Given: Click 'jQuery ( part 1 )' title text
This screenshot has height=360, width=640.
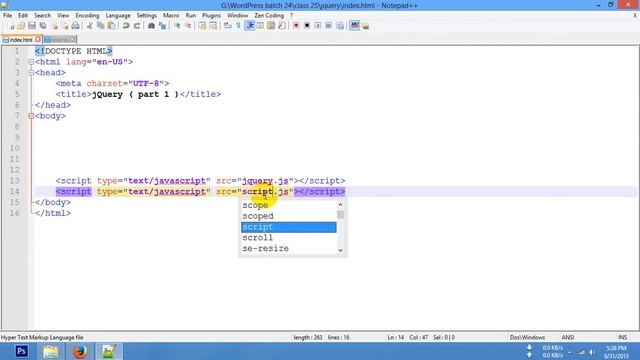Looking at the screenshot, I should [x=136, y=94].
